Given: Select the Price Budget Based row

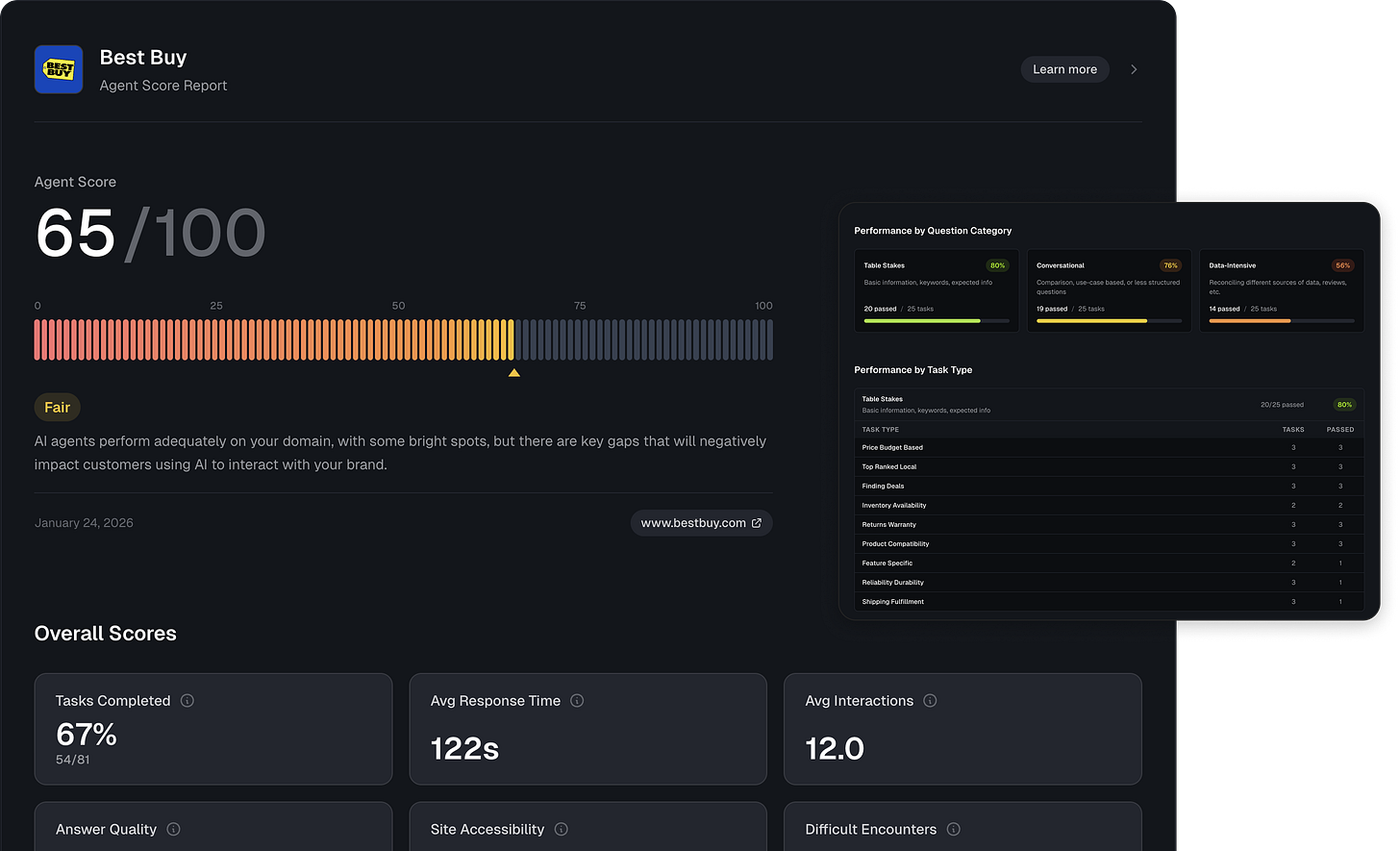Looking at the screenshot, I should coord(1109,447).
